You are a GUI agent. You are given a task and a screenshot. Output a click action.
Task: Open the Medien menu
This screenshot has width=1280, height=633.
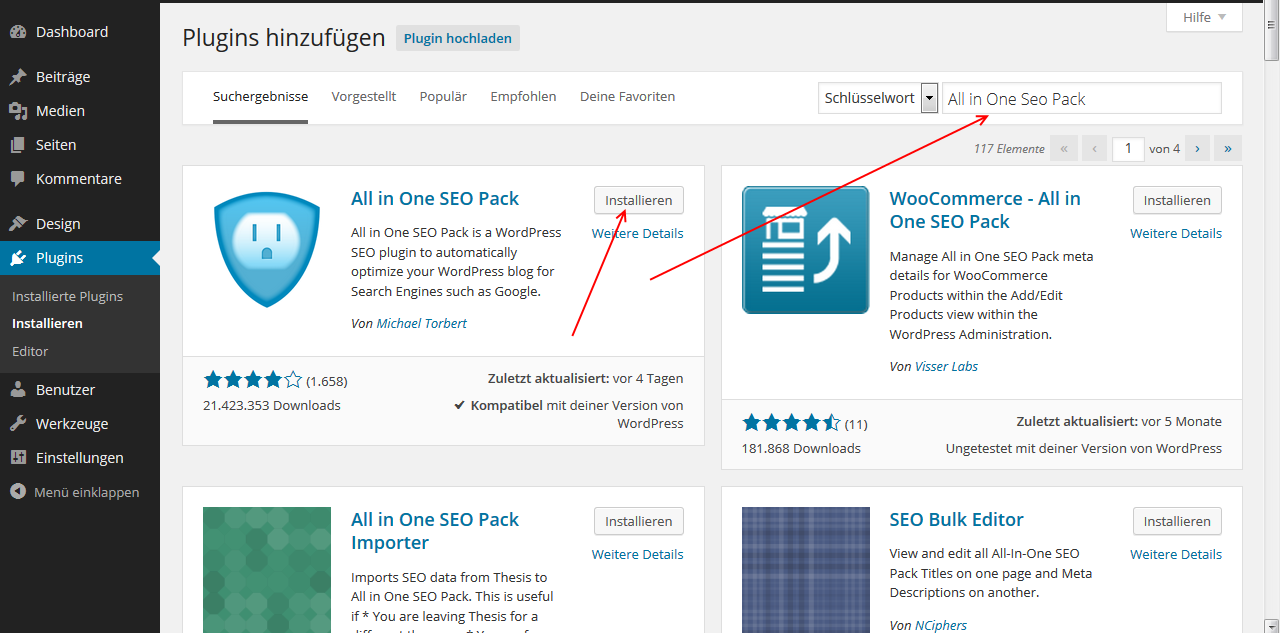tap(80, 111)
